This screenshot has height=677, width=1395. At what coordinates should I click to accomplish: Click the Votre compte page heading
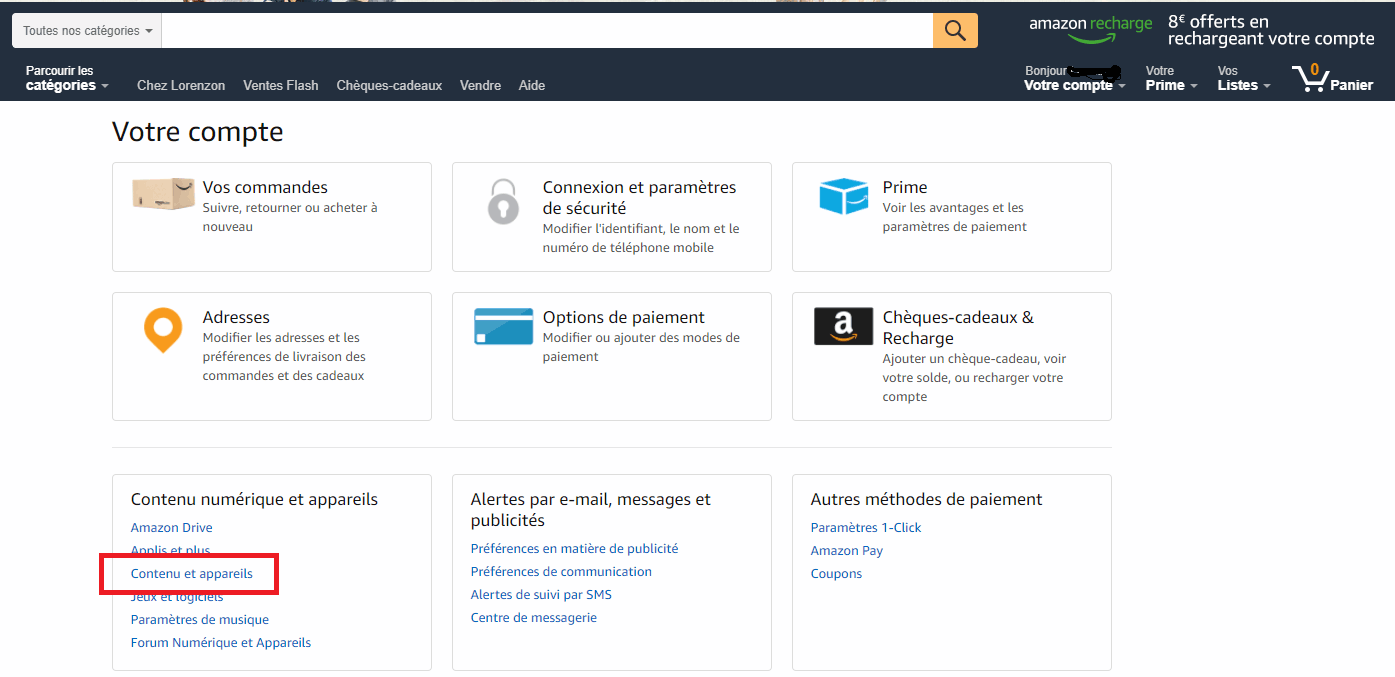point(198,132)
